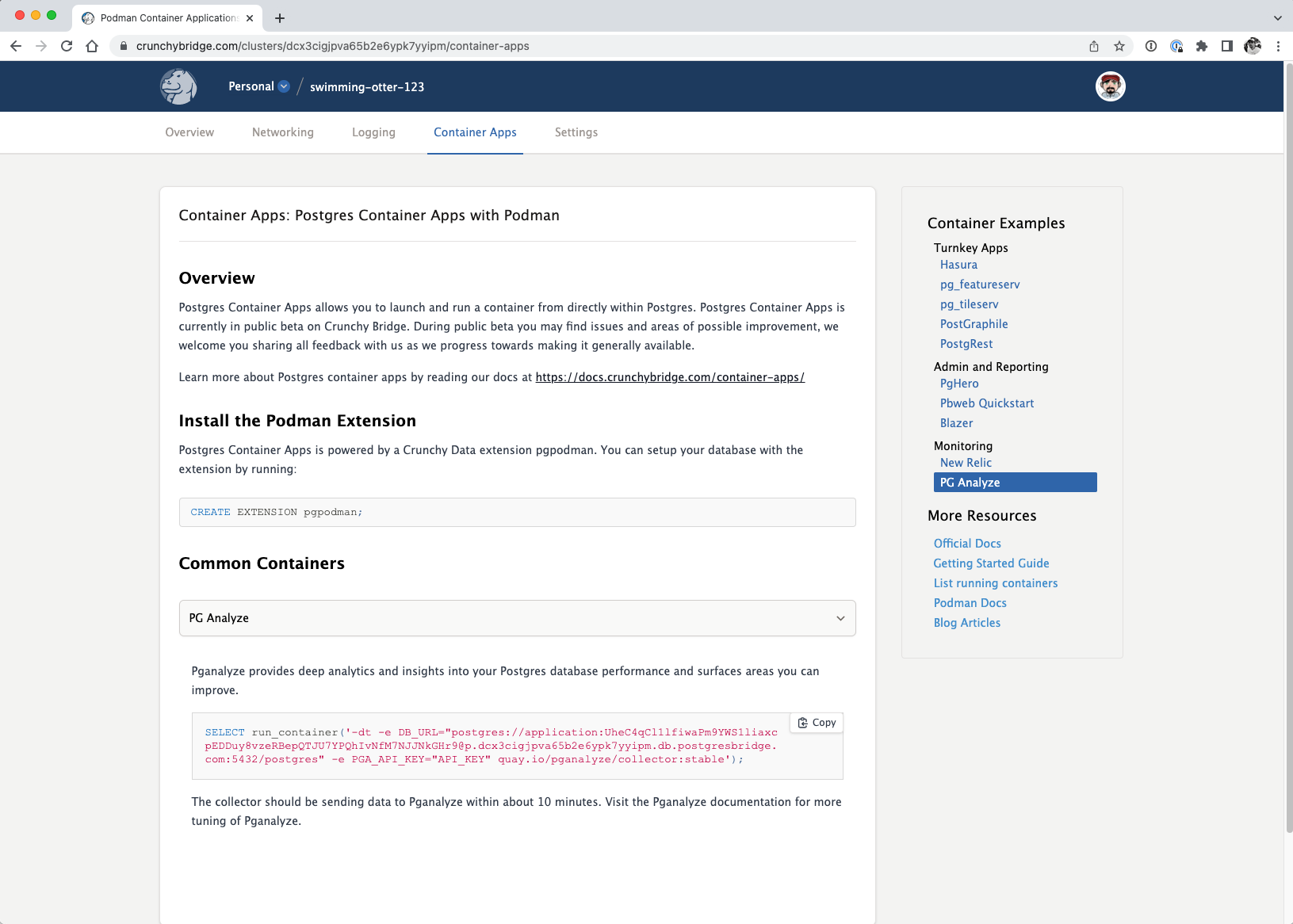Screen dimensions: 1293x924
Task: Select the pg_featureserv example
Action: pos(980,284)
